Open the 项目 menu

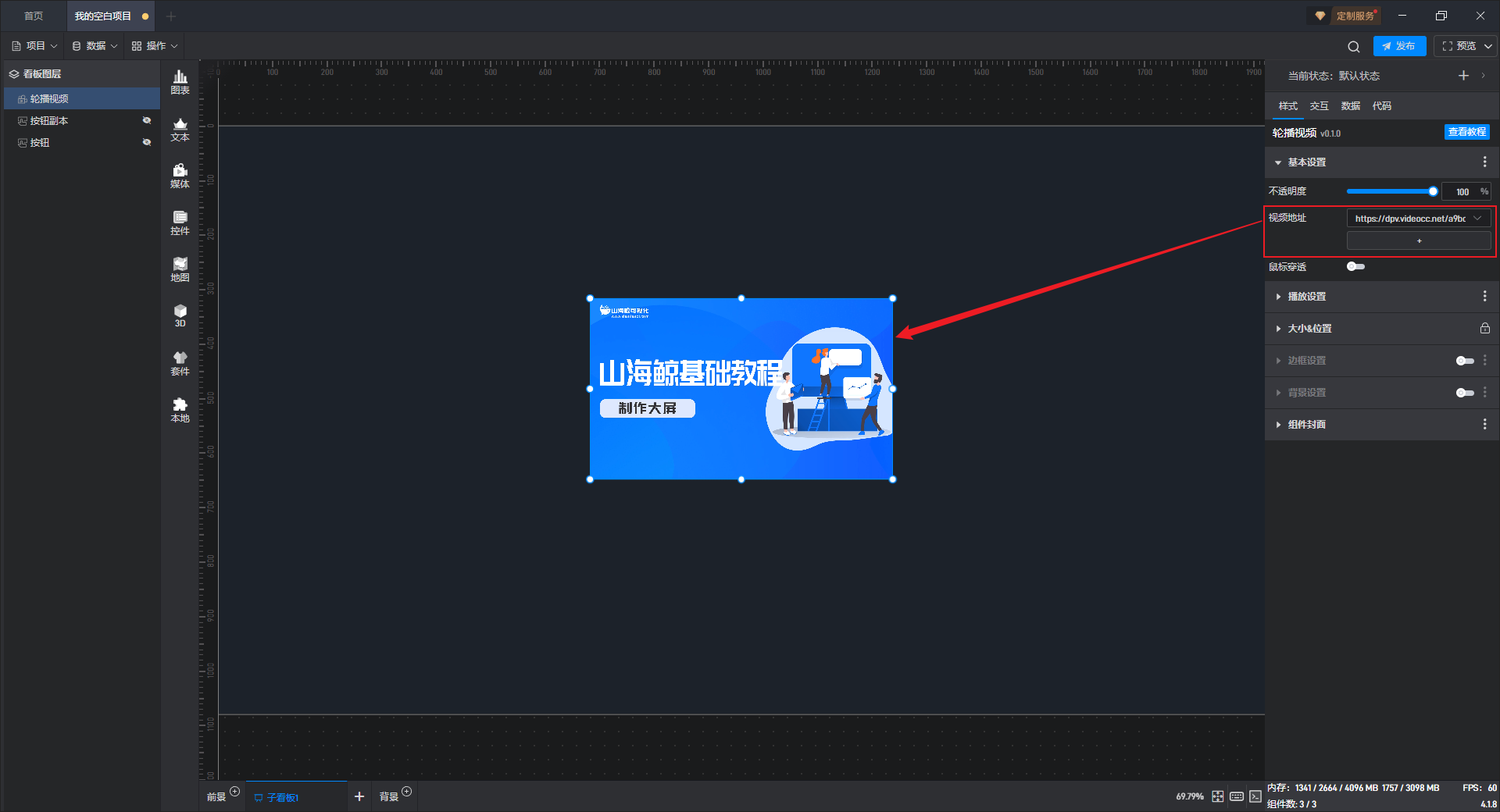coord(34,46)
